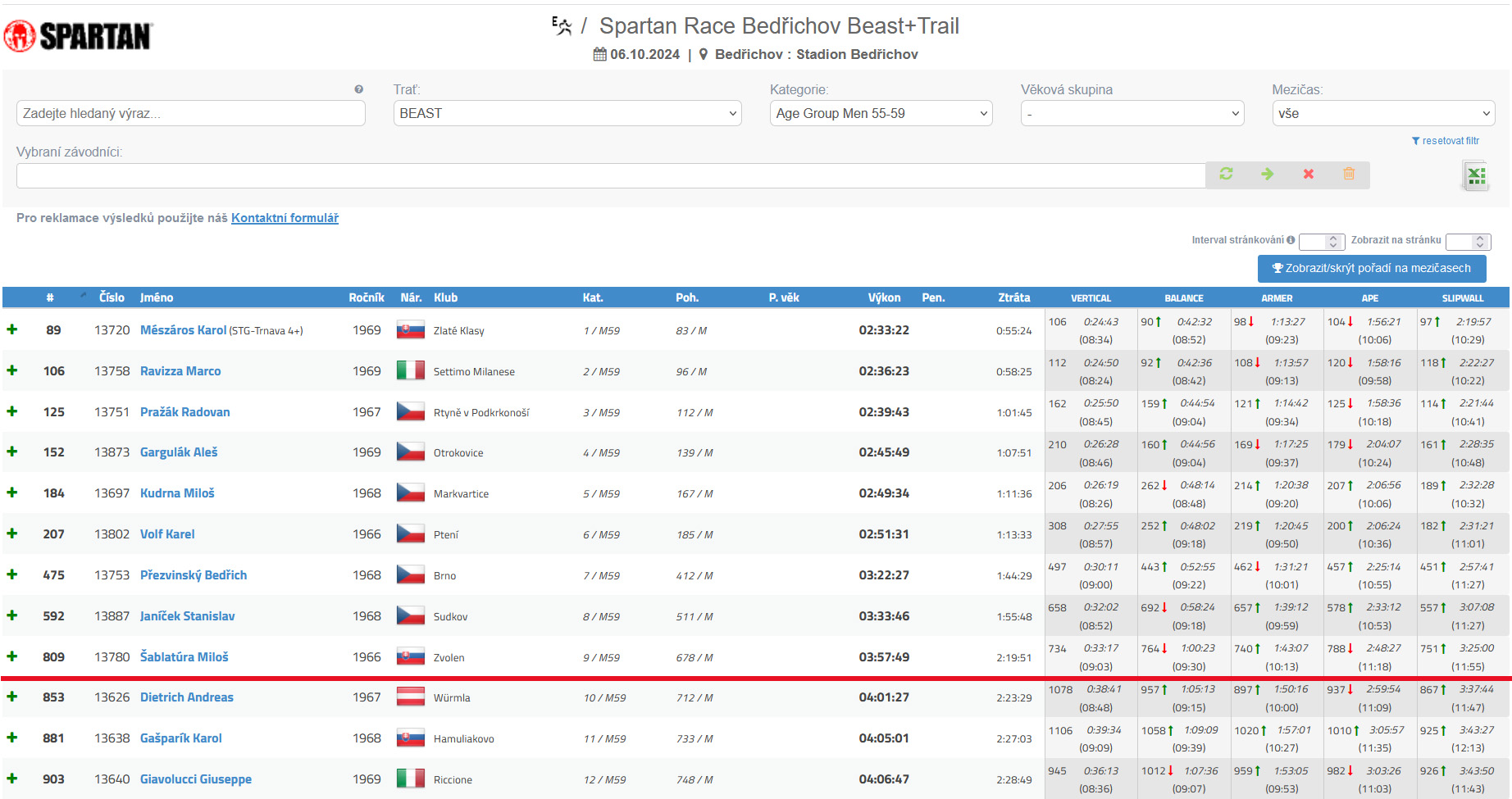The image size is (1512, 799).
Task: Open the Trať dropdown showing BEAST
Action: (x=567, y=113)
